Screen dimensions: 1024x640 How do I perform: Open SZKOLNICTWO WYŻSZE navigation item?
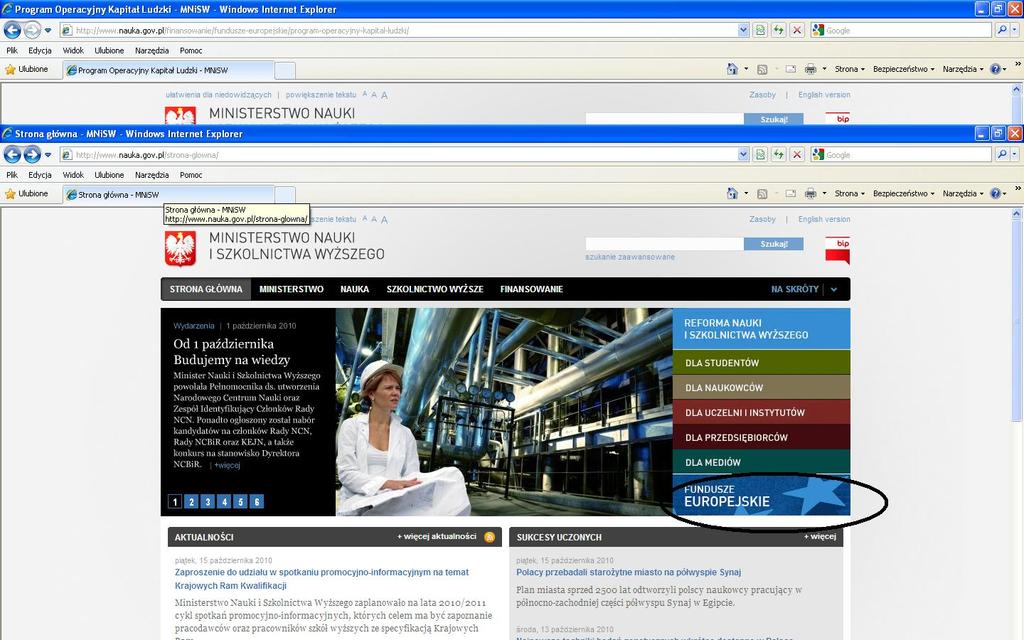[x=435, y=289]
